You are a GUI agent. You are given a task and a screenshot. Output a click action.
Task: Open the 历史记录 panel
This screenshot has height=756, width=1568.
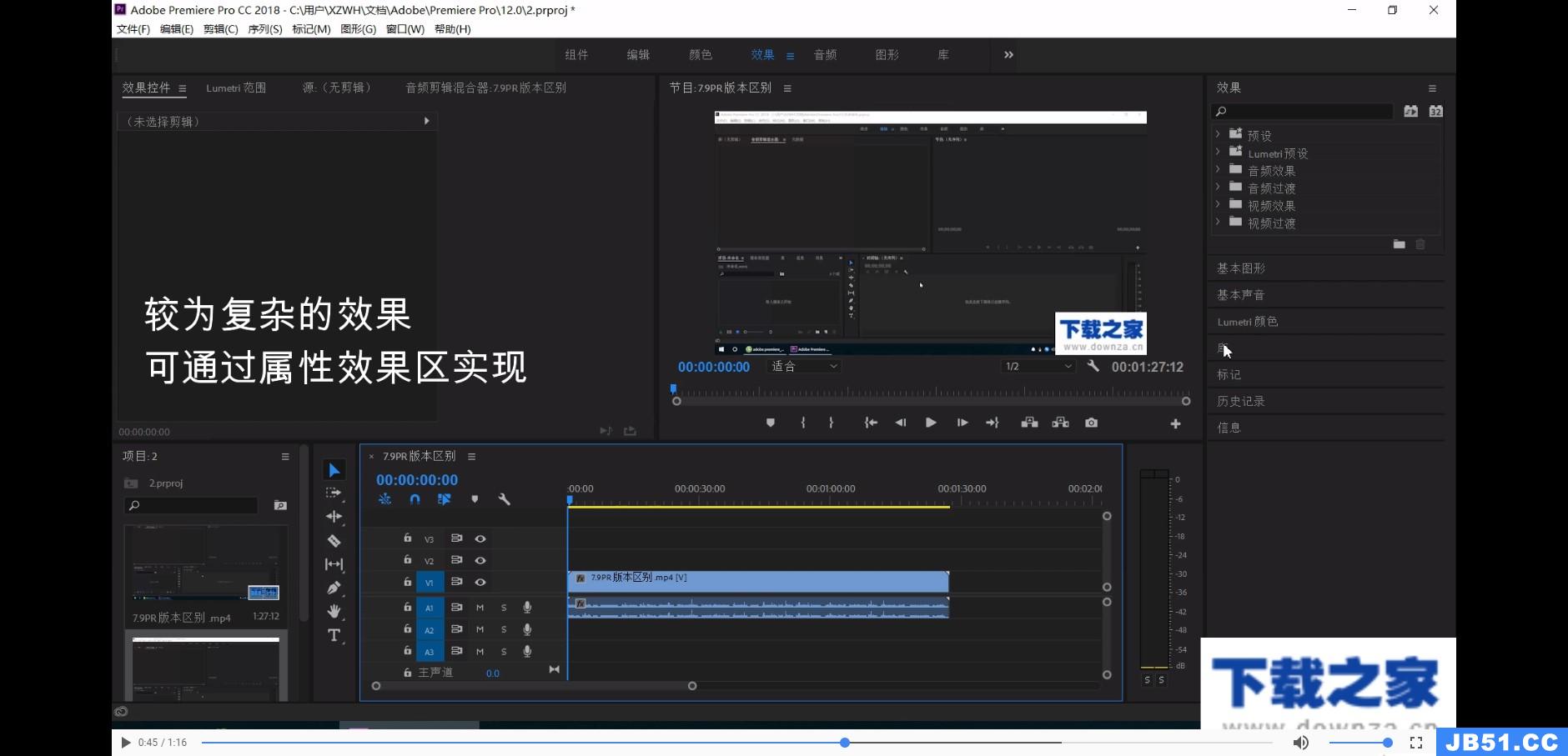point(1241,401)
